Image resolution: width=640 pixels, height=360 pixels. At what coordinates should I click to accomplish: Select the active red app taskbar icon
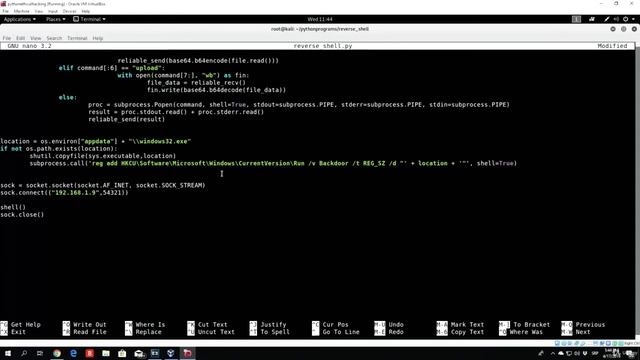coord(187,353)
